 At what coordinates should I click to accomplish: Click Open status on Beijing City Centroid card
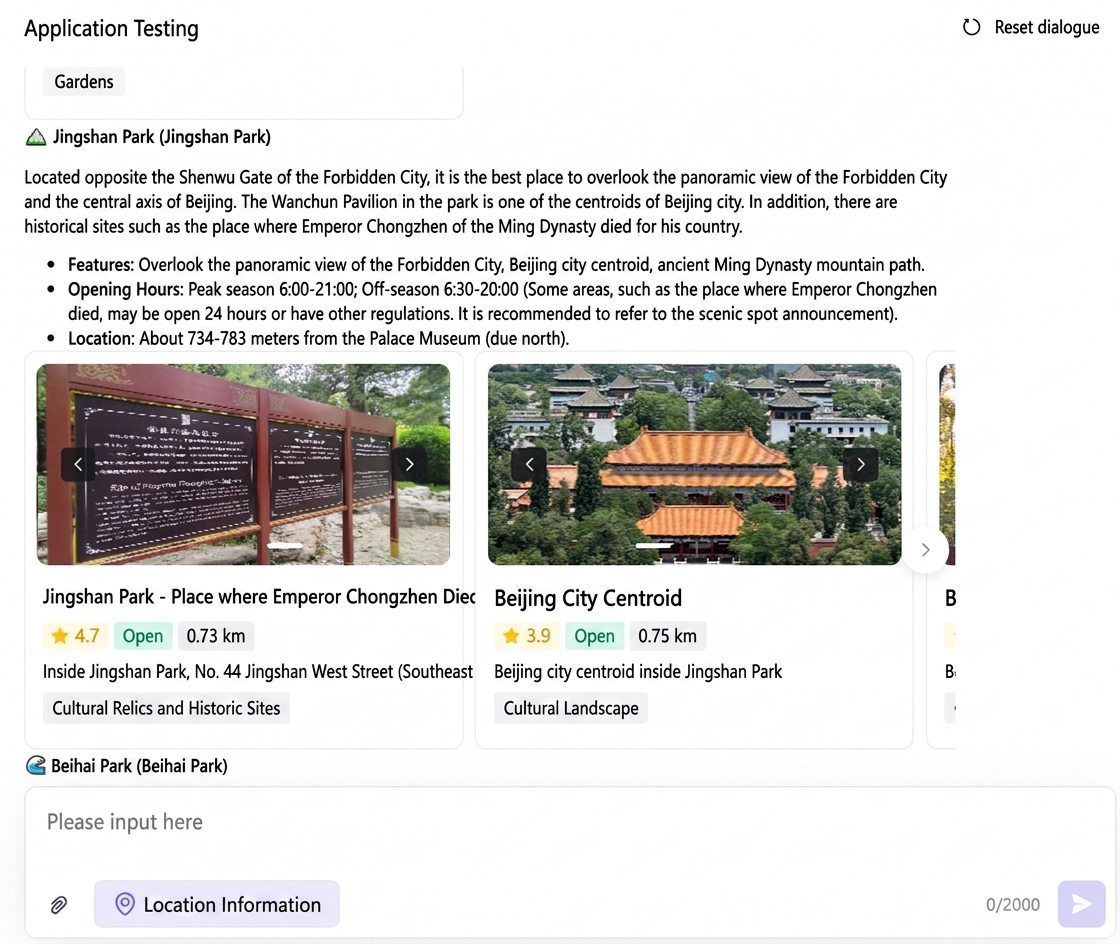pos(594,636)
